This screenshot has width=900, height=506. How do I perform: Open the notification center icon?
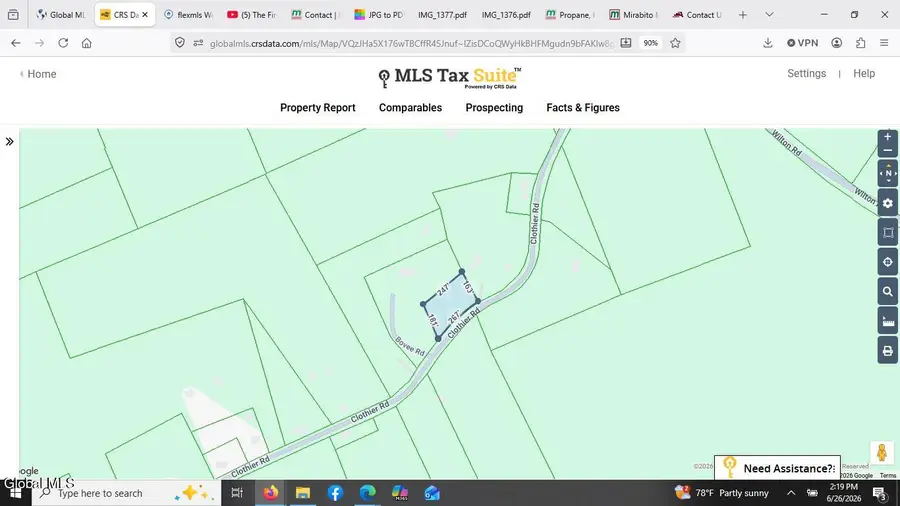point(879,493)
